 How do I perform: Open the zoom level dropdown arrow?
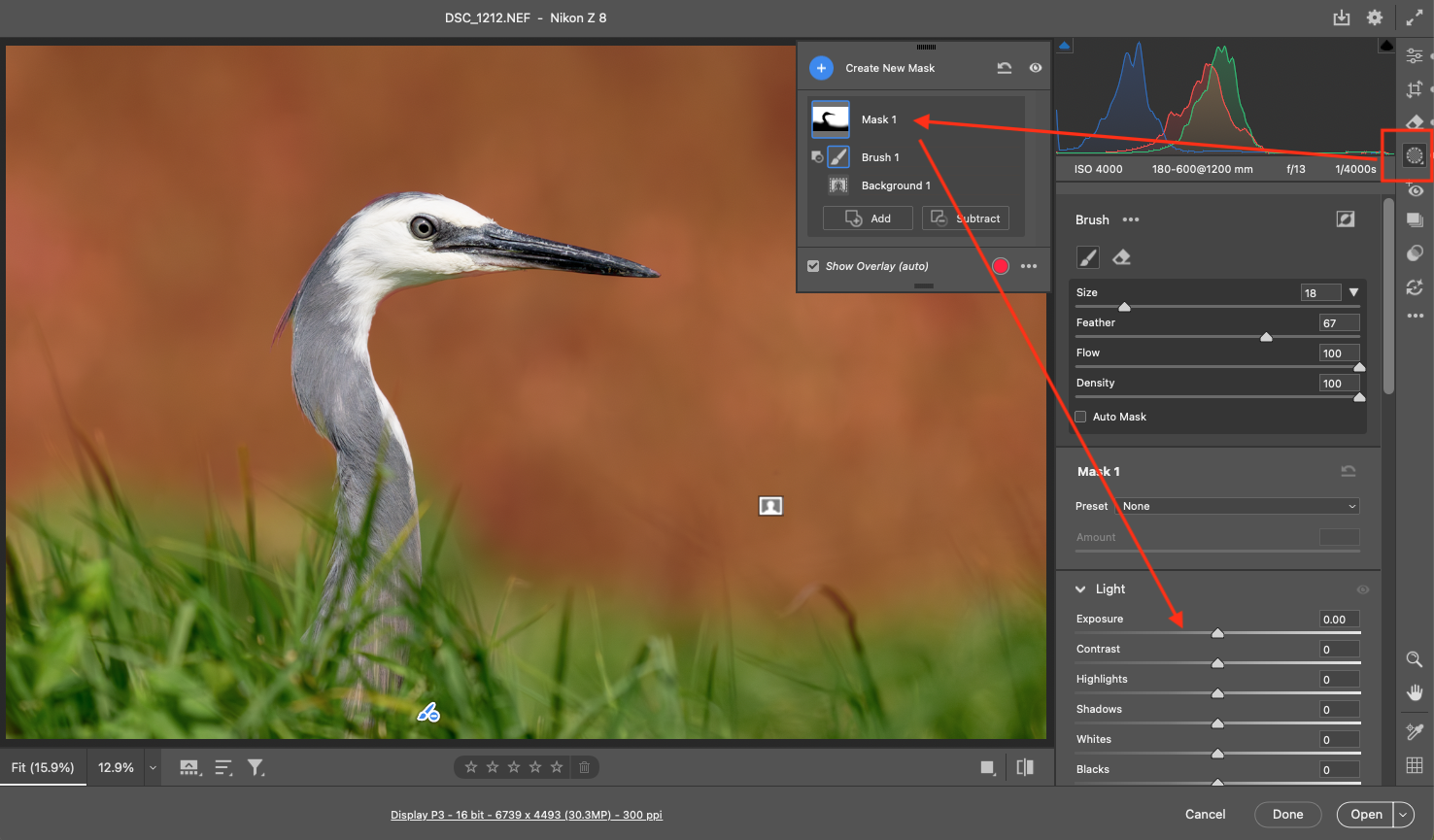(x=153, y=767)
